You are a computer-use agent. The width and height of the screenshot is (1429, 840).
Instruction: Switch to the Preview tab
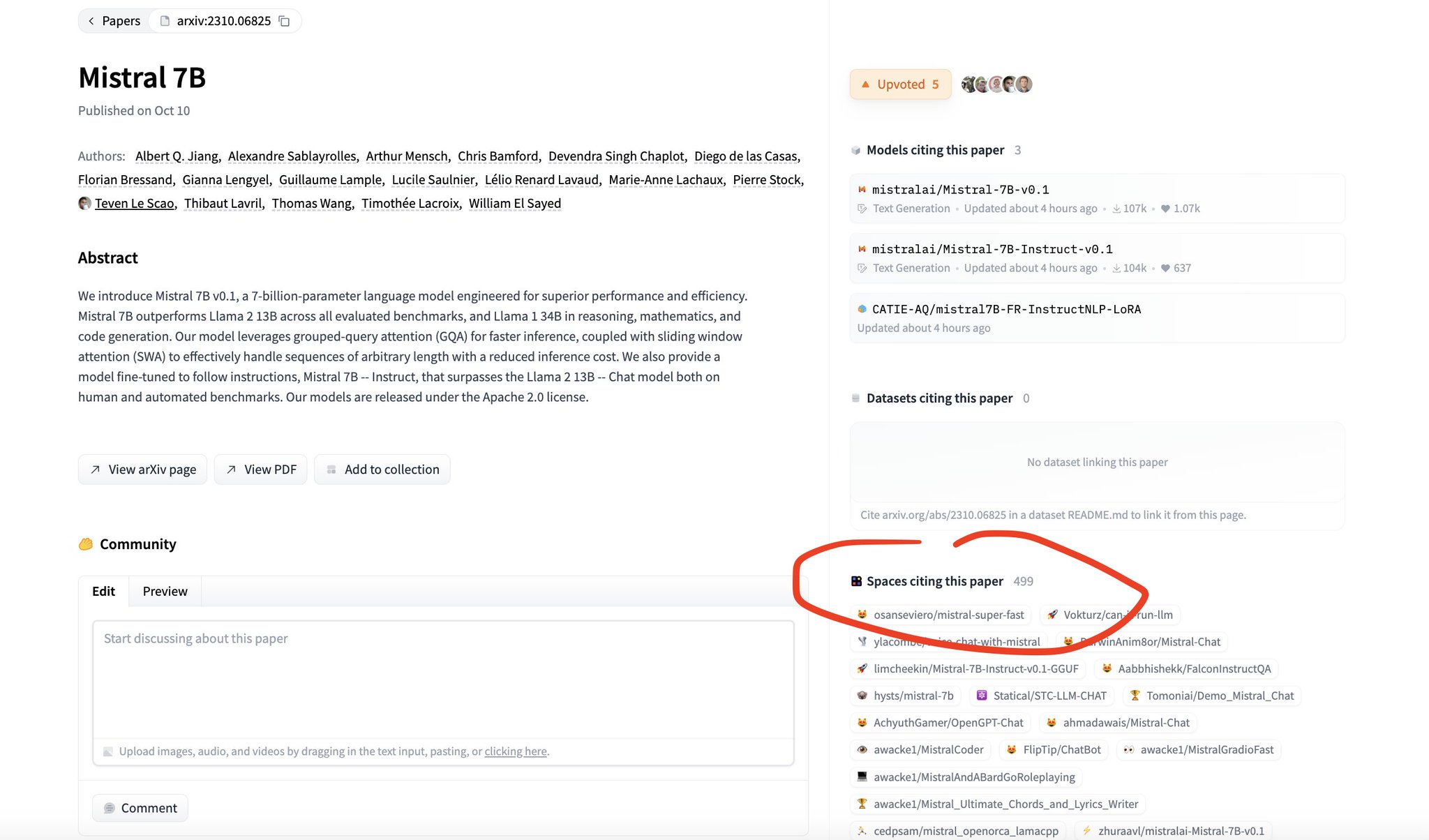(x=165, y=591)
